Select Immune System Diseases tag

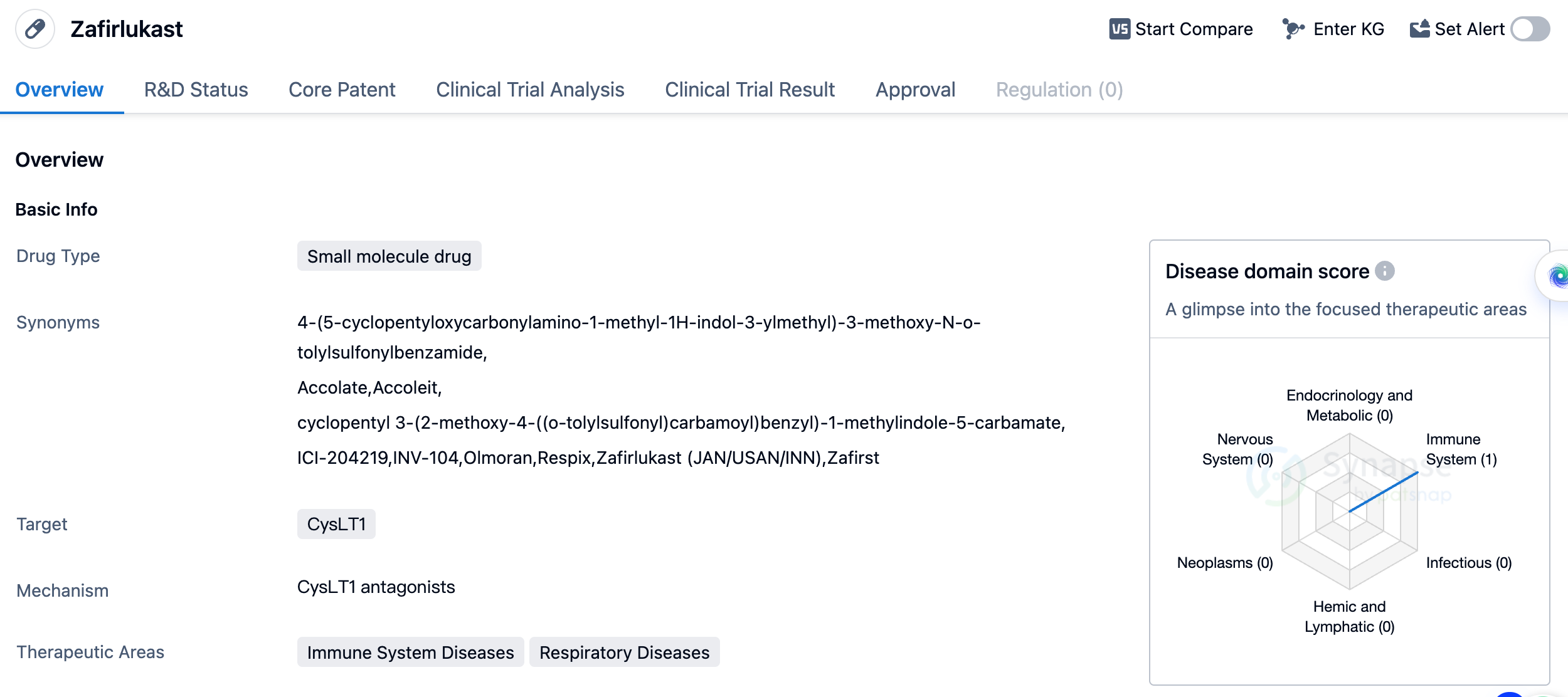pyautogui.click(x=410, y=652)
